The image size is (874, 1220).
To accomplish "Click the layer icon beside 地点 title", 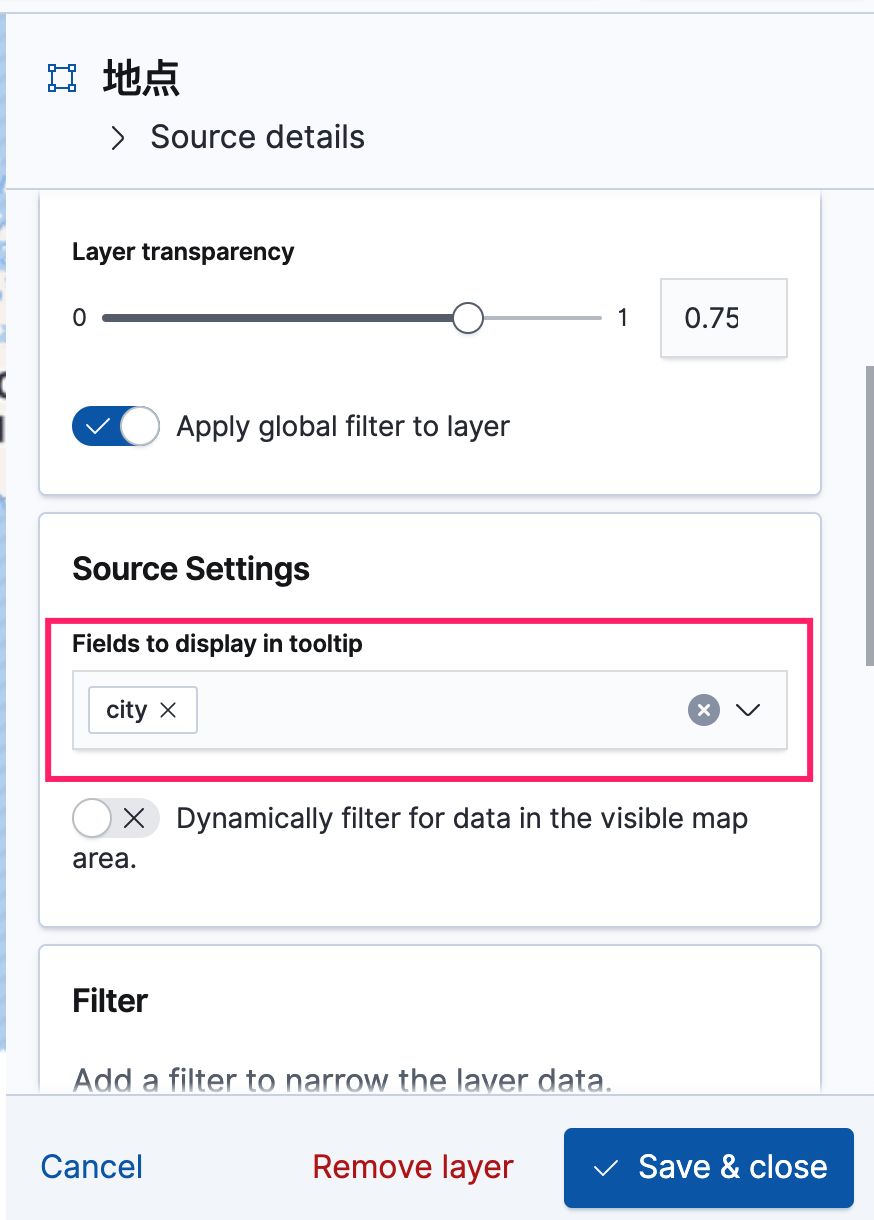I will click(x=62, y=78).
